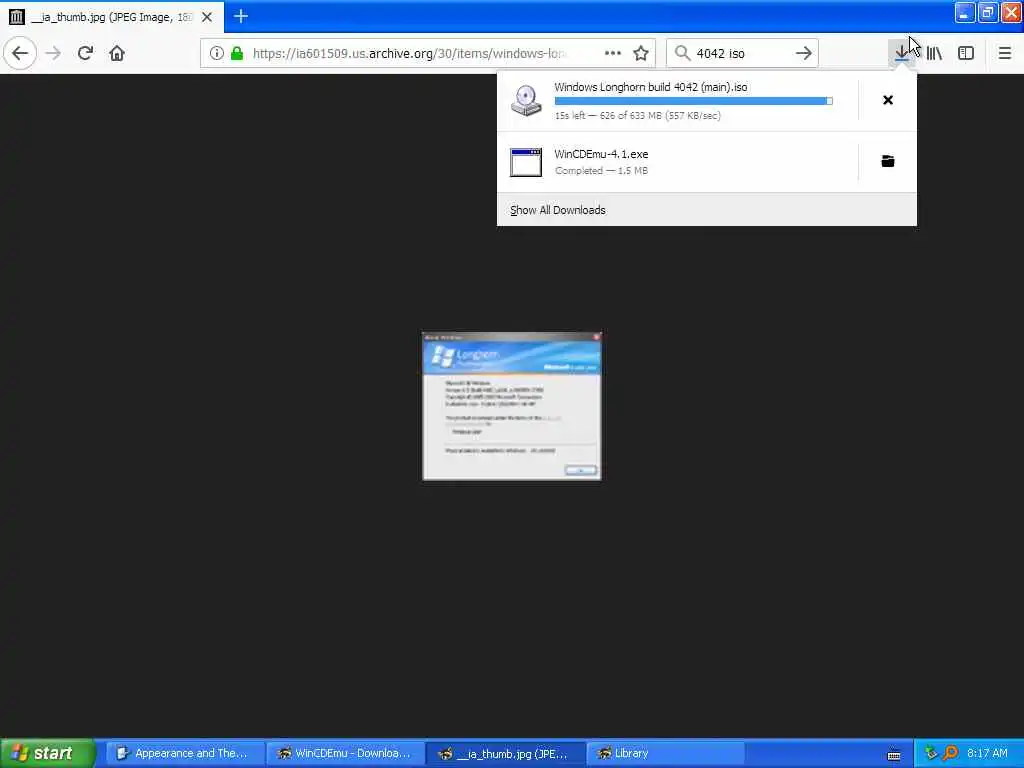Click the keyboard icon in the taskbar
Screen dimensions: 1024x768
pos(894,755)
